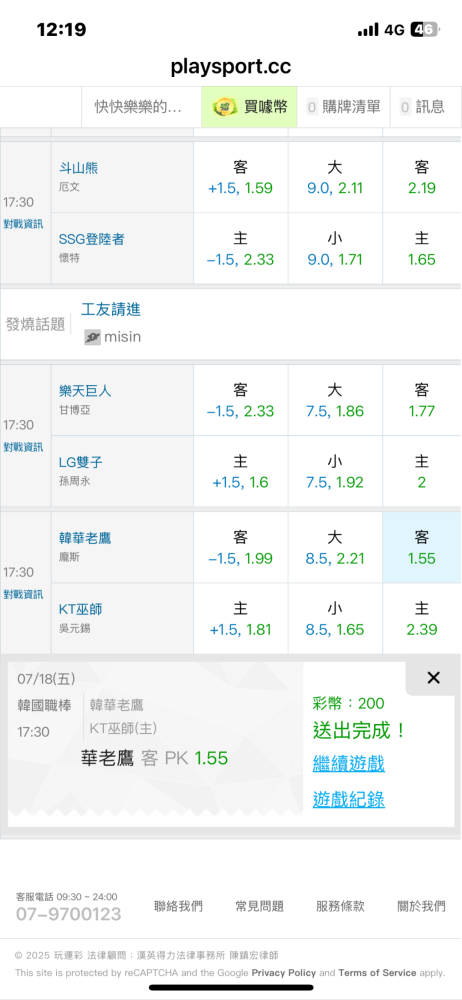Click the 韓國職棒 league label
The height and width of the screenshot is (1000, 462).
[x=45, y=705]
